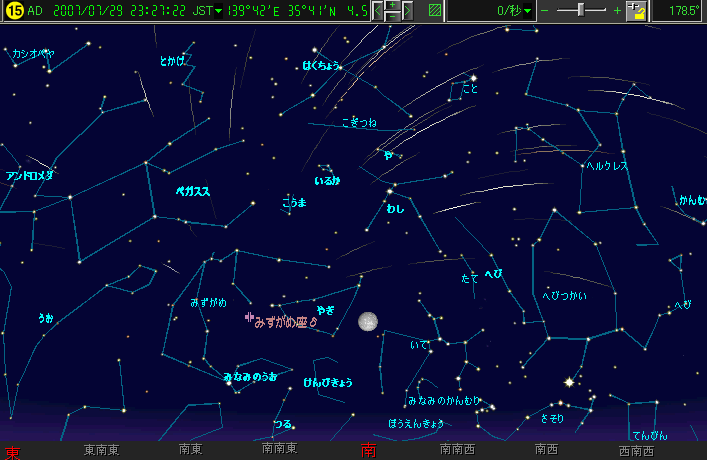The width and height of the screenshot is (707, 460).
Task: Toggle the green hatched square icon
Action: pyautogui.click(x=434, y=11)
